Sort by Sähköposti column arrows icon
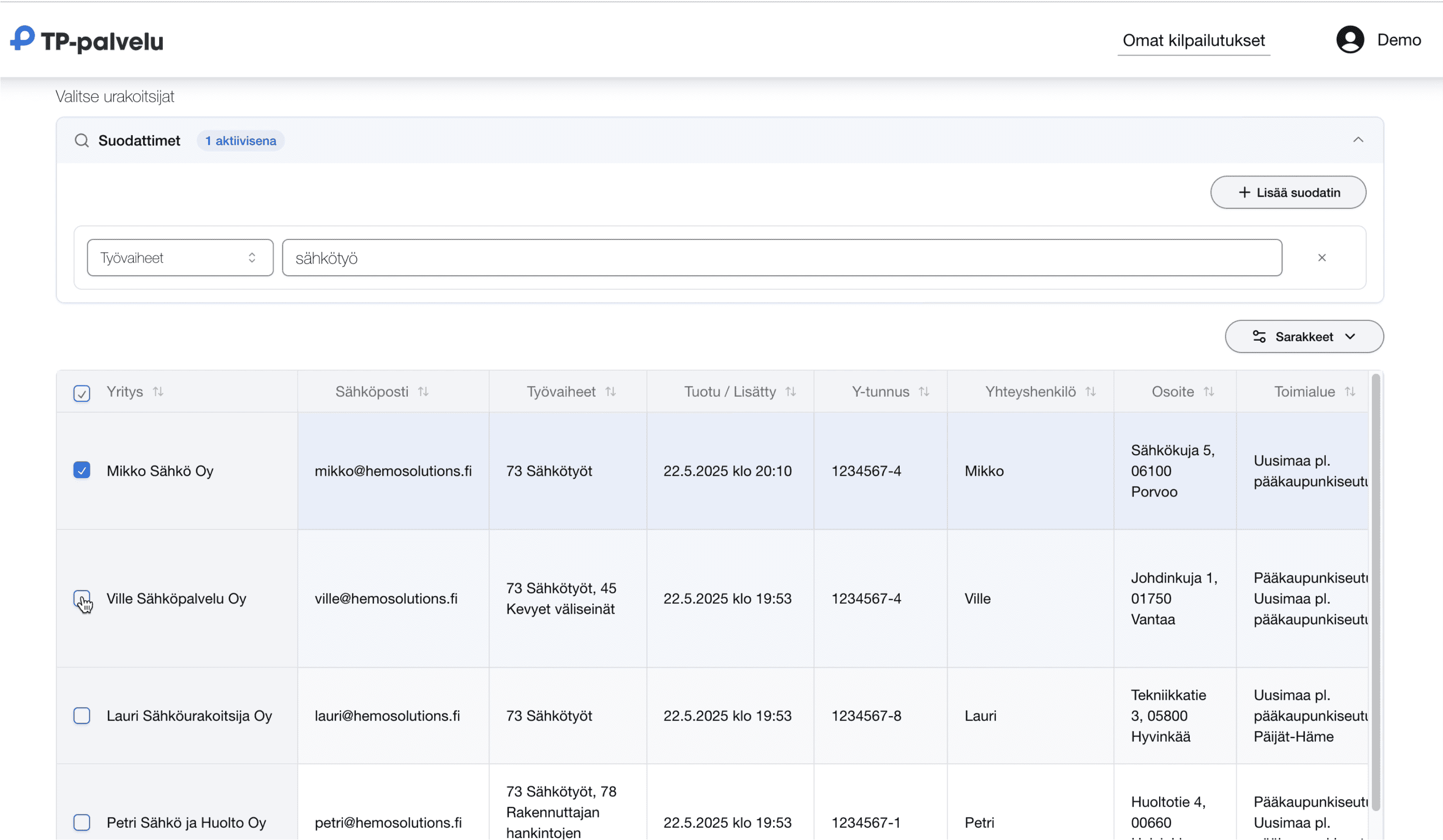The width and height of the screenshot is (1443, 840). tap(423, 392)
